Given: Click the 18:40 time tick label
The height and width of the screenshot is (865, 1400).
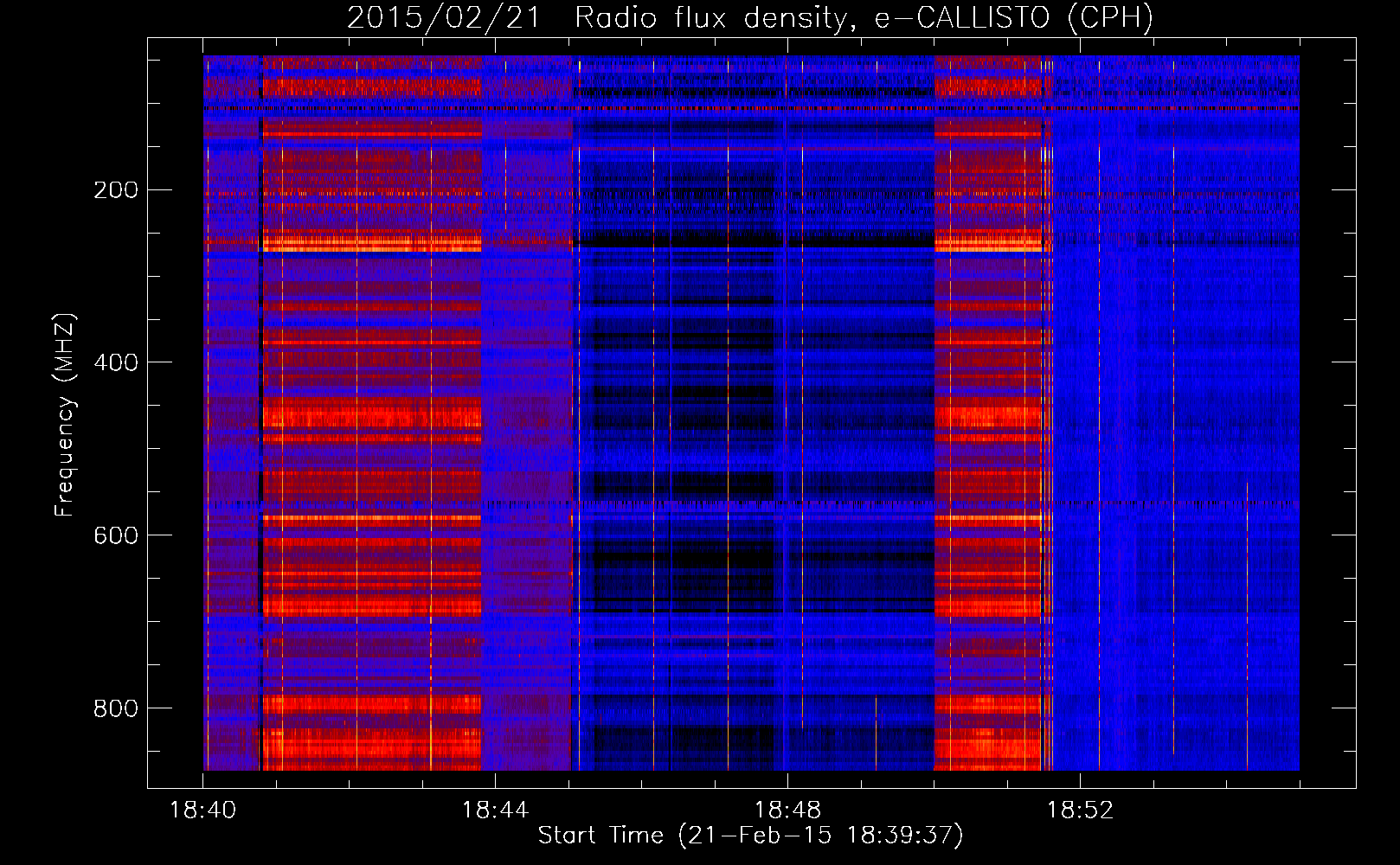Looking at the screenshot, I should [202, 811].
